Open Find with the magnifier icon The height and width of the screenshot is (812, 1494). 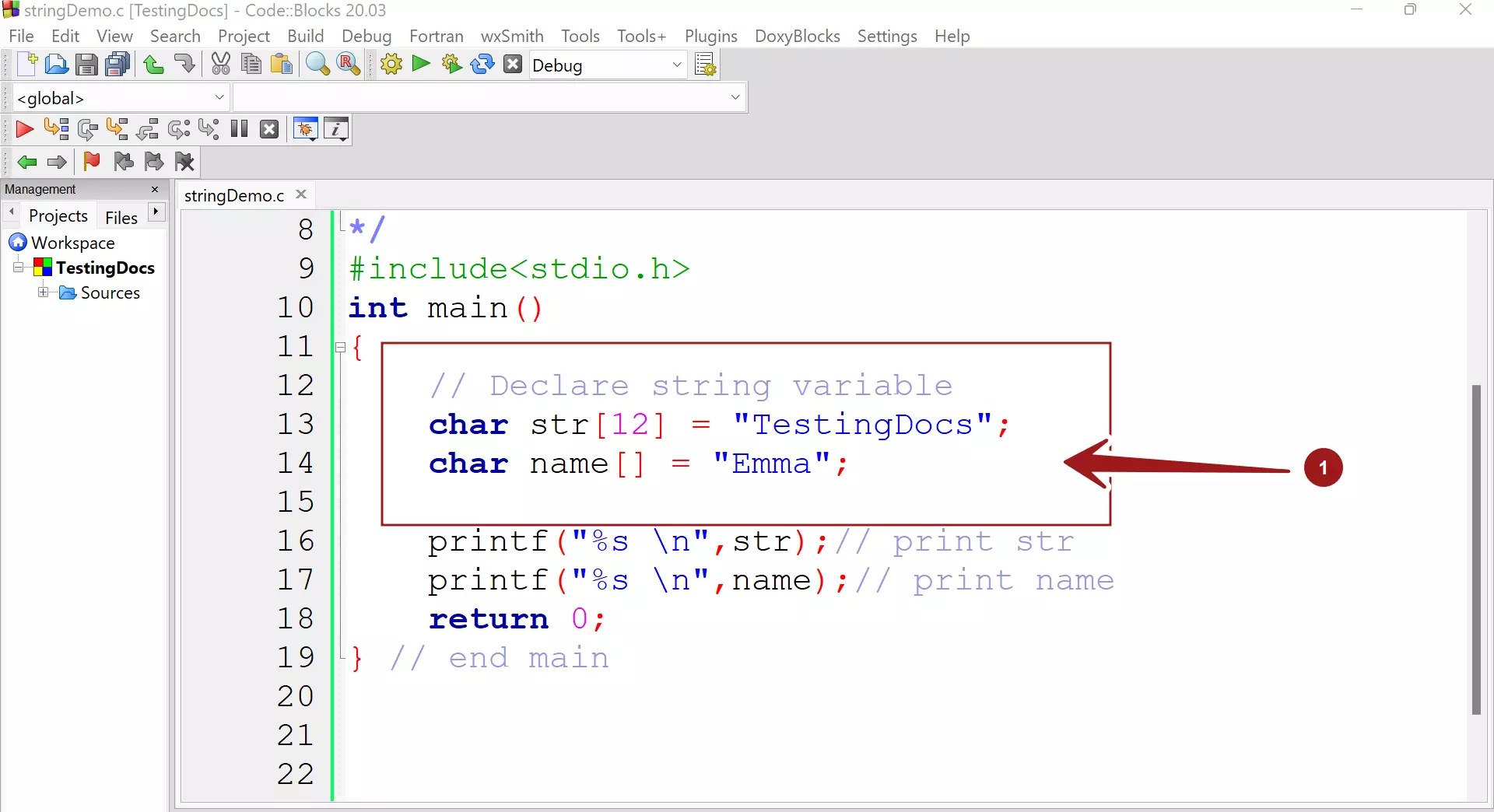pyautogui.click(x=317, y=65)
